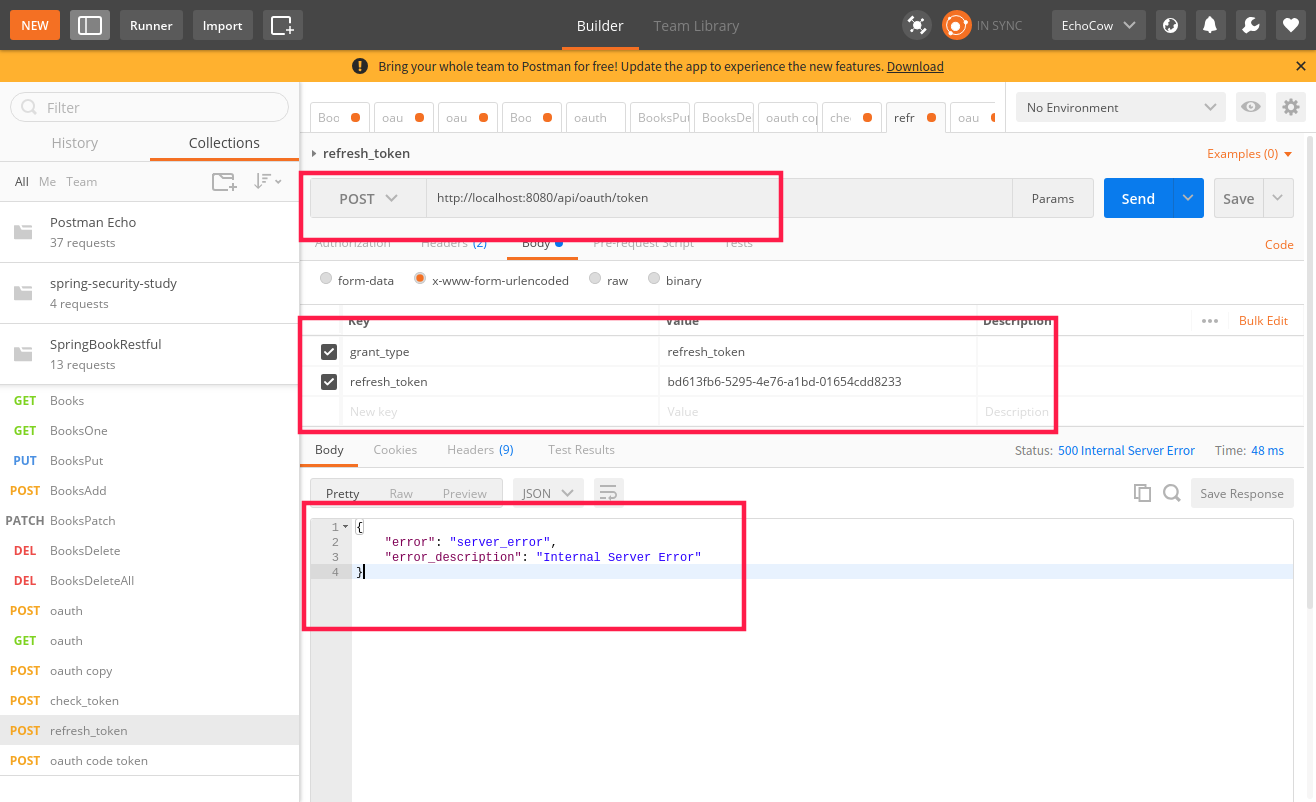Click the heart icon in header
Image resolution: width=1316 pixels, height=802 pixels.
pyautogui.click(x=1290, y=25)
